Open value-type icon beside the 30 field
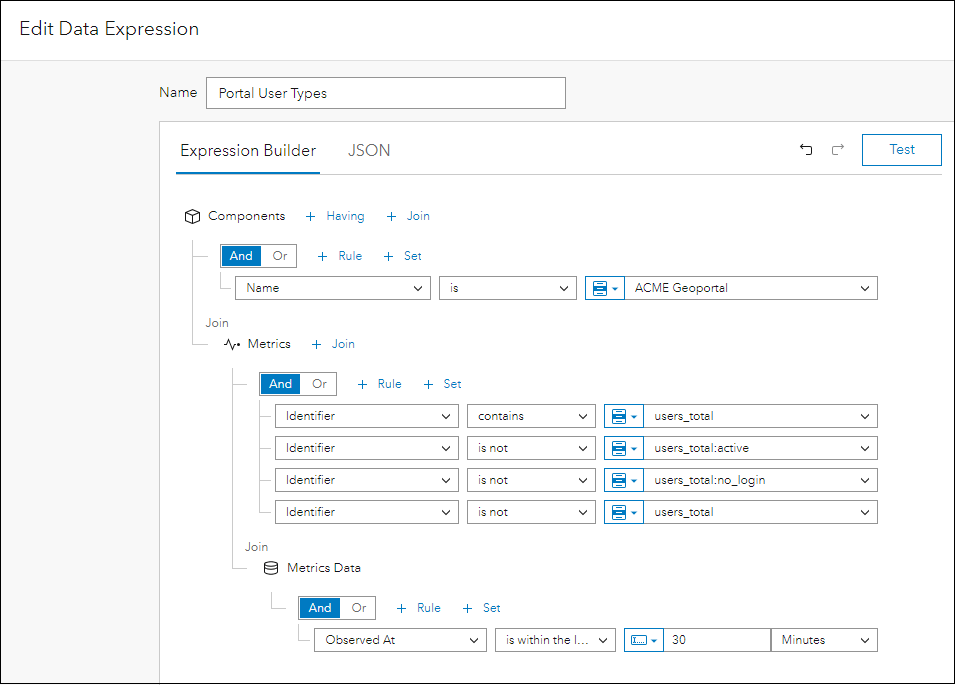Viewport: 955px width, 685px height. coord(643,640)
